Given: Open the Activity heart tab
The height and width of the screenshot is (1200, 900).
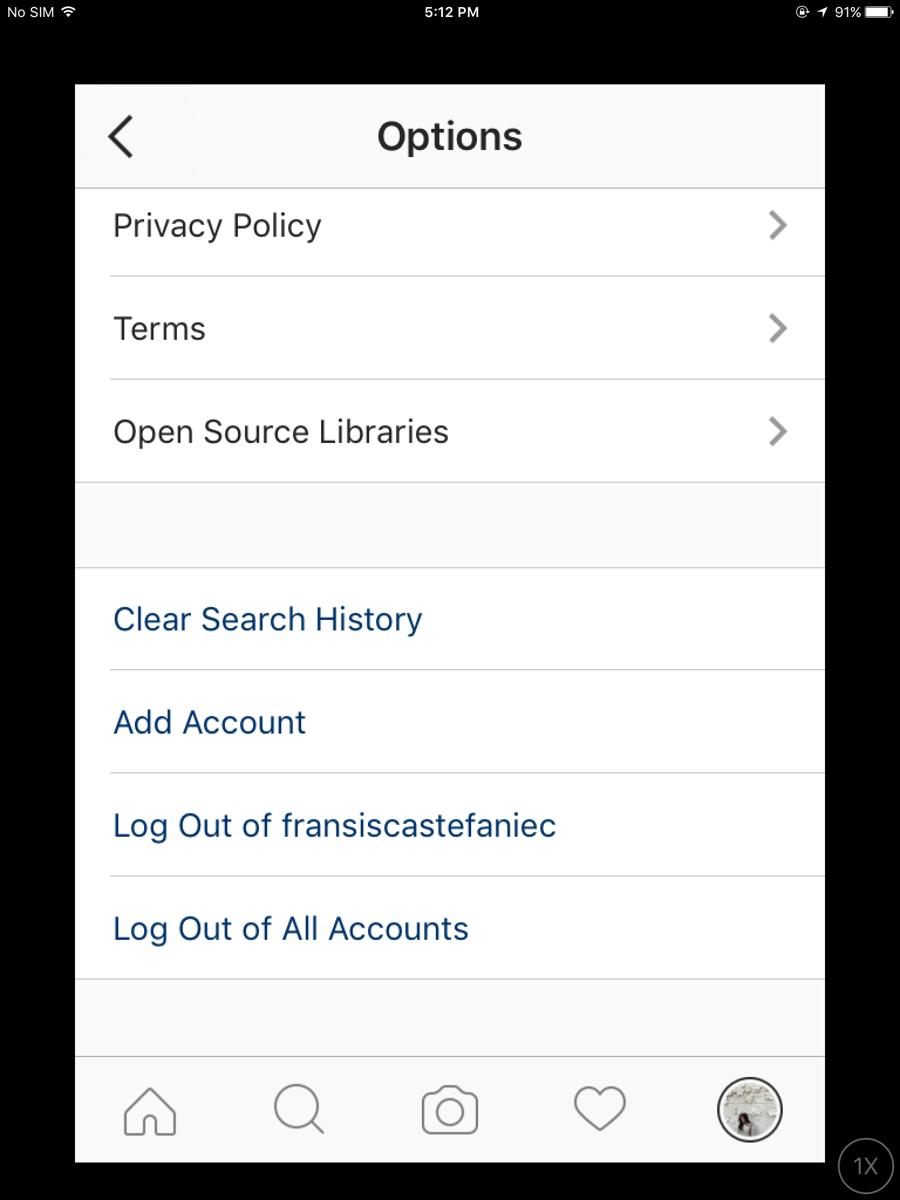Looking at the screenshot, I should pyautogui.click(x=600, y=1110).
